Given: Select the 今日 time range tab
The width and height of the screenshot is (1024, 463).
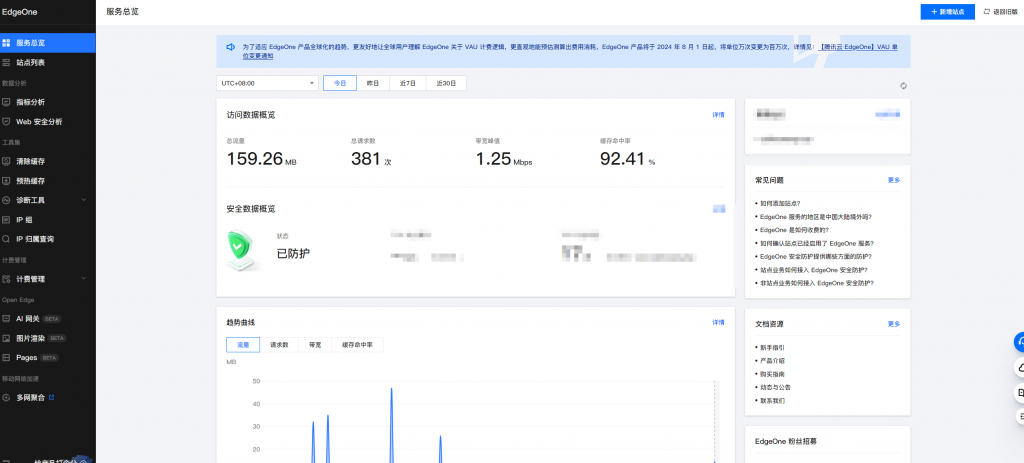Looking at the screenshot, I should pos(340,84).
